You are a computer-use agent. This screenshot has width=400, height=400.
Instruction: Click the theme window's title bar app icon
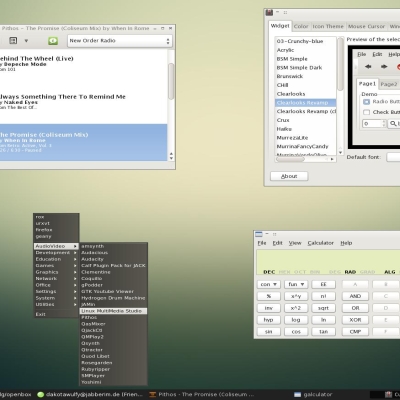[x=269, y=13]
